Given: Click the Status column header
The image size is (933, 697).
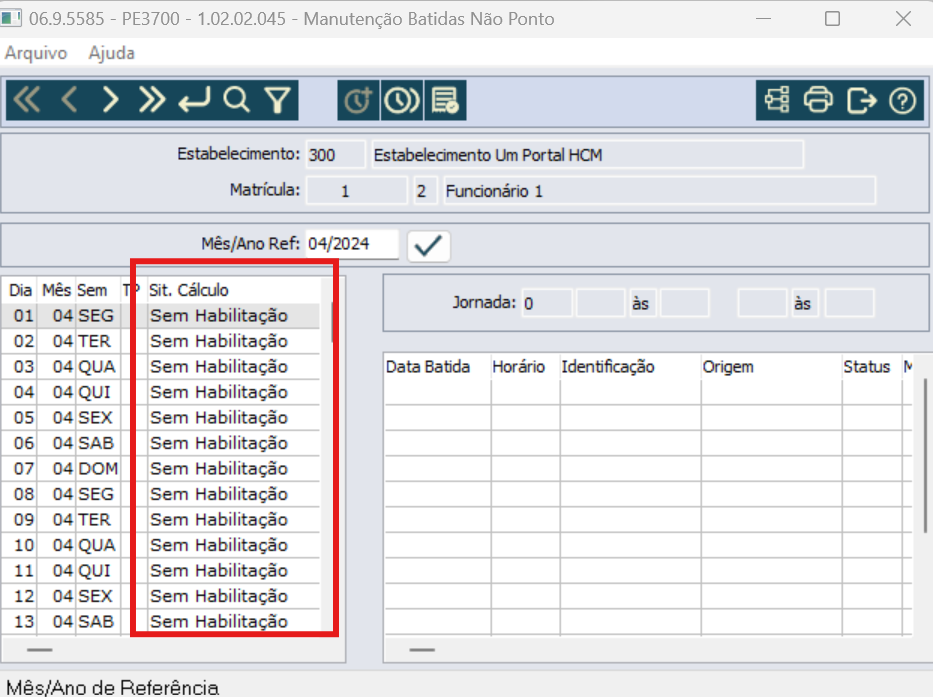Looking at the screenshot, I should pyautogui.click(x=866, y=367).
